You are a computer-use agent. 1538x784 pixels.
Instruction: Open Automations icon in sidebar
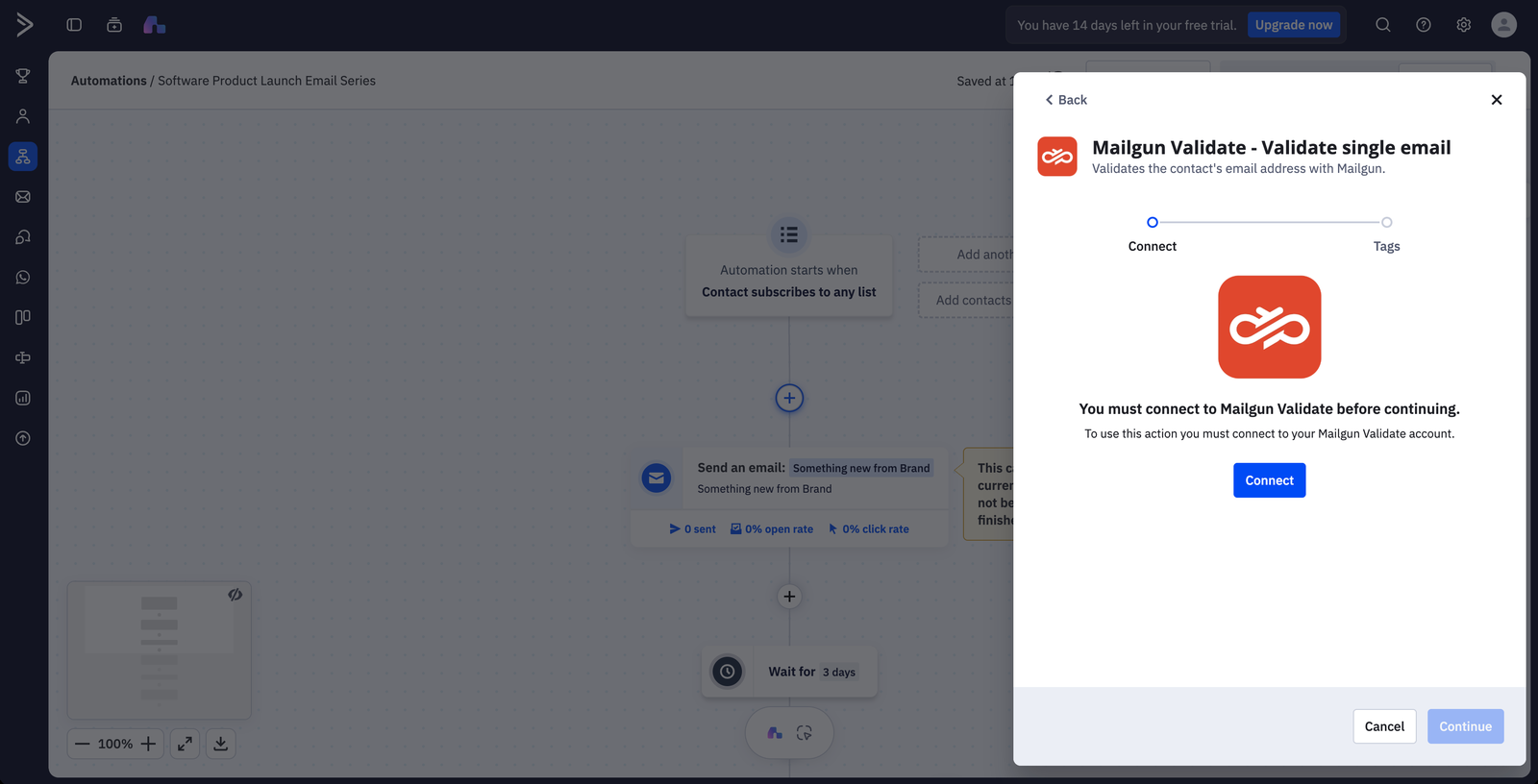point(23,157)
